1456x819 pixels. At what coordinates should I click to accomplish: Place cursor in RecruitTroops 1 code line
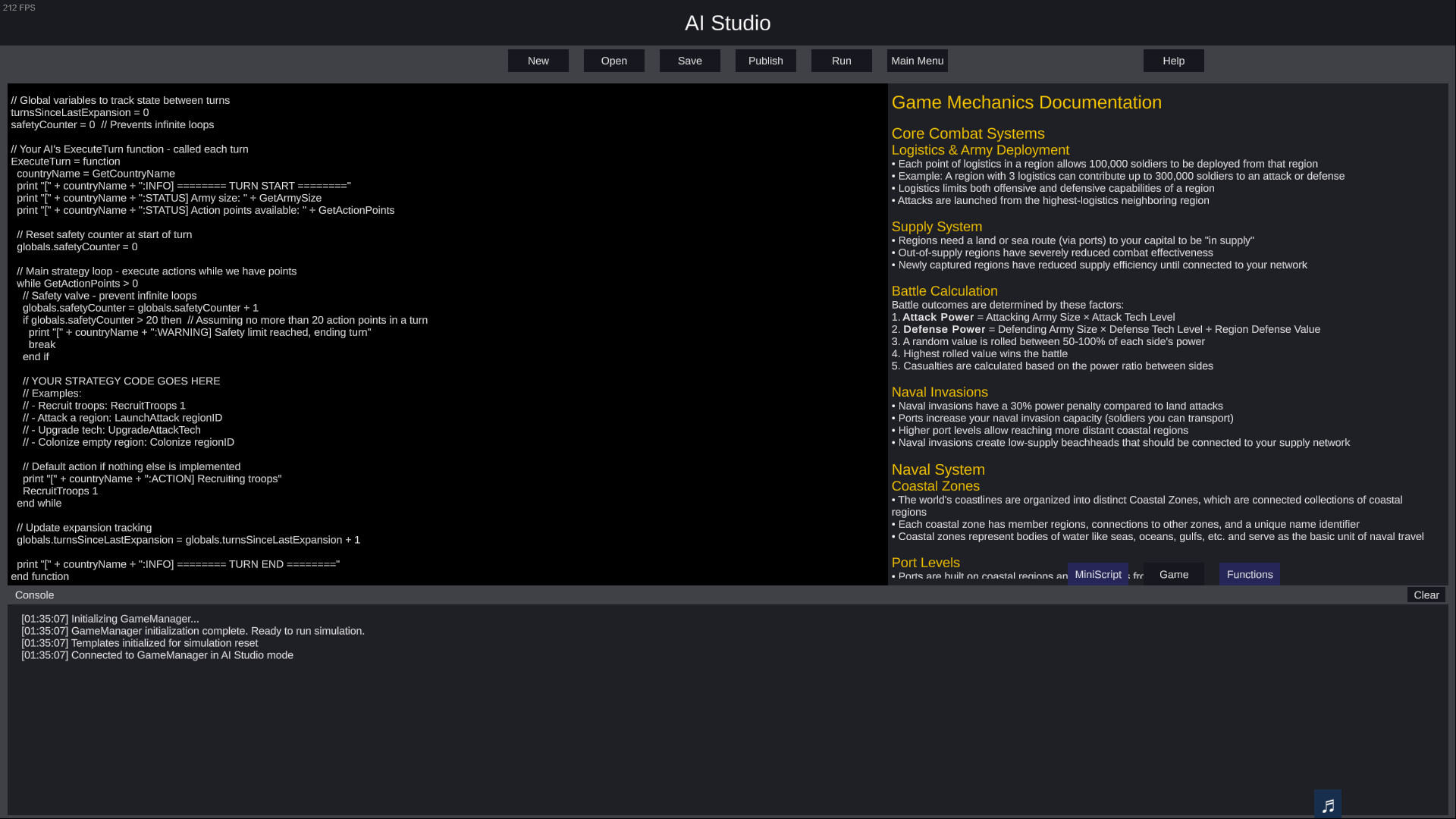61,491
